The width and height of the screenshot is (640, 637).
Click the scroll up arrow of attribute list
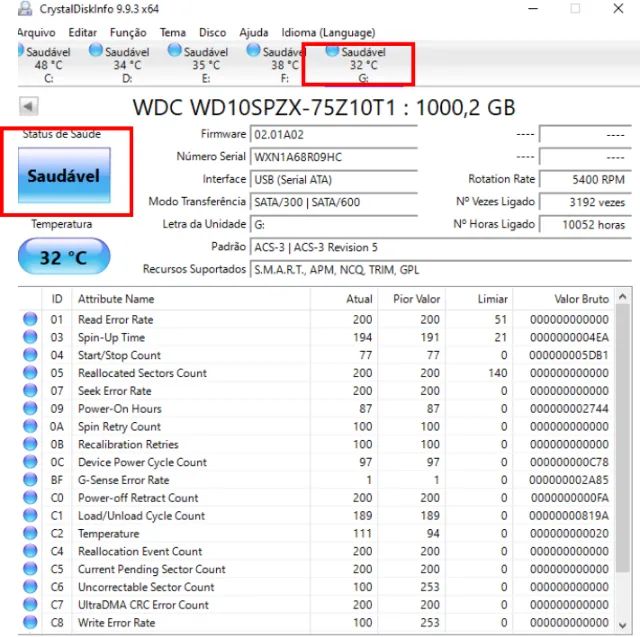pos(622,297)
